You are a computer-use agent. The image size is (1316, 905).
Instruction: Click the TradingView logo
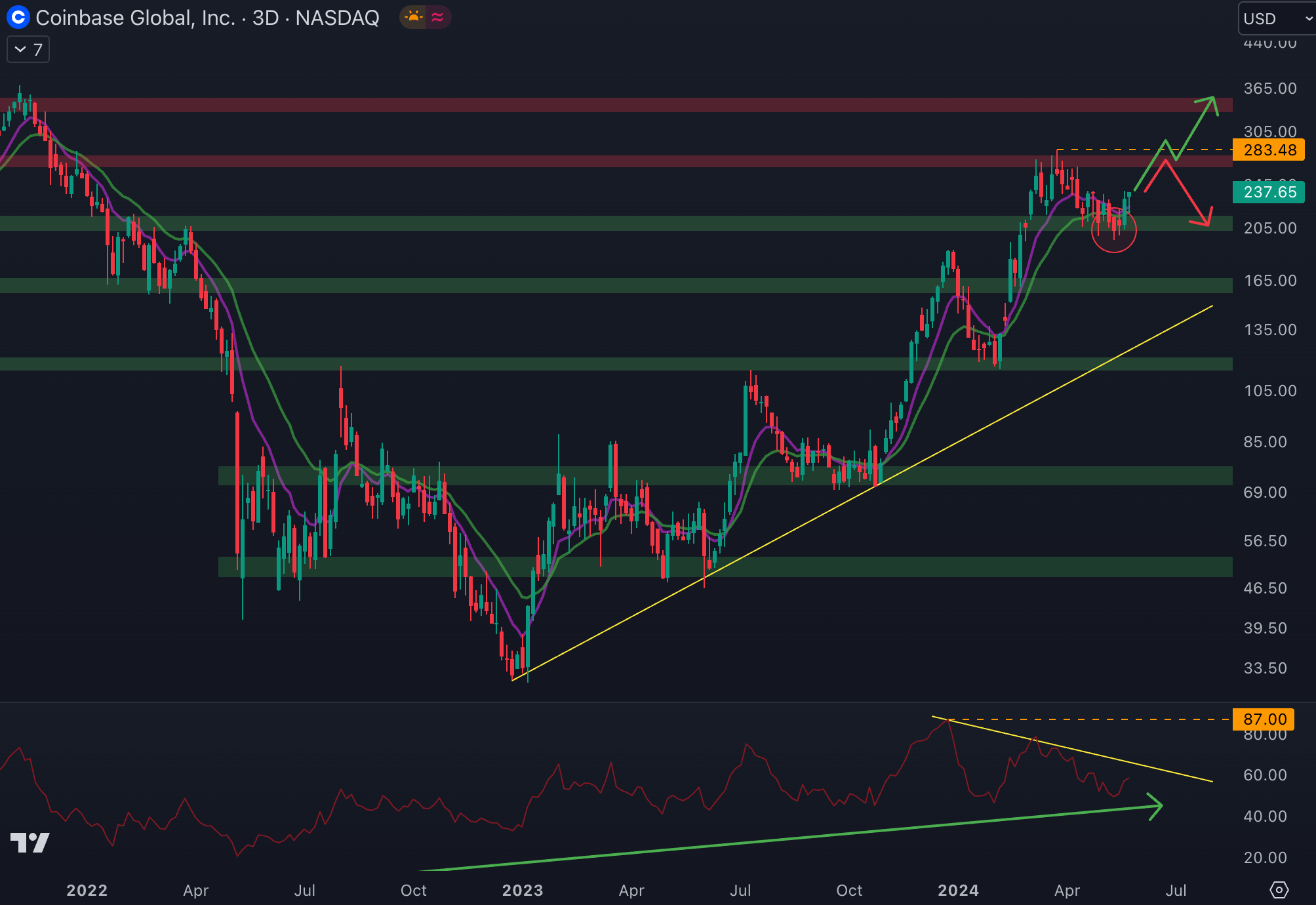(30, 842)
